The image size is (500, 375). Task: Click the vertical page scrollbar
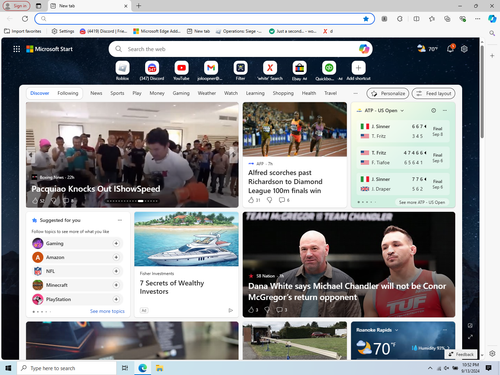pos(482,91)
